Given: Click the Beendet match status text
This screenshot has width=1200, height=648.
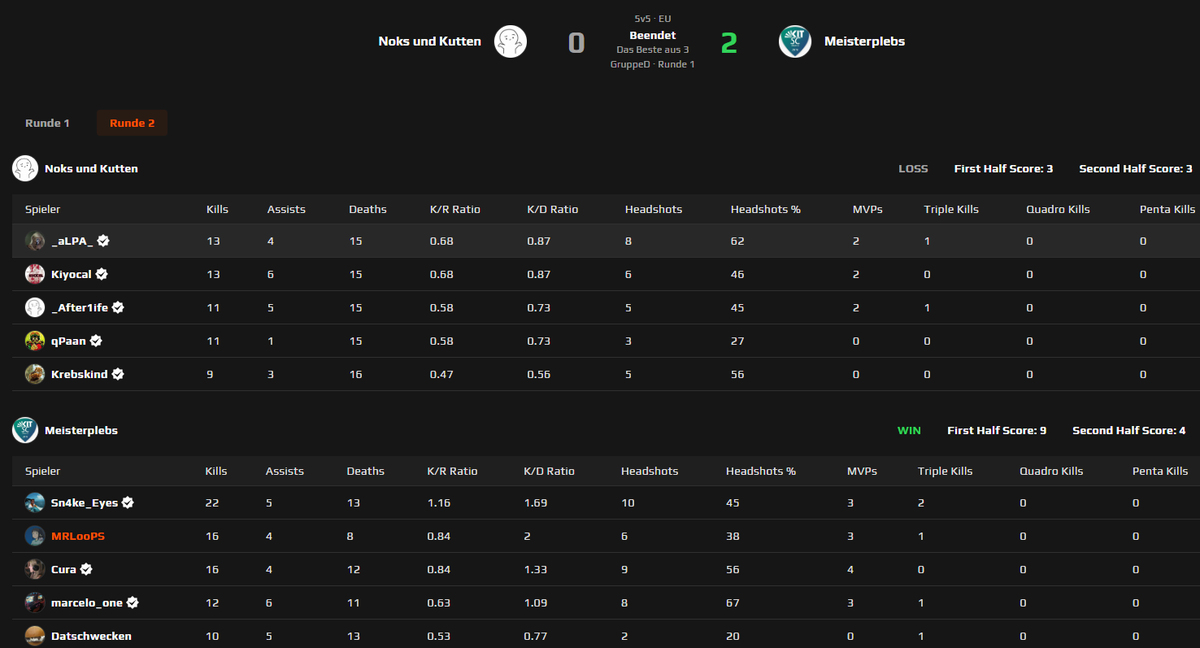Looking at the screenshot, I should pyautogui.click(x=652, y=34).
